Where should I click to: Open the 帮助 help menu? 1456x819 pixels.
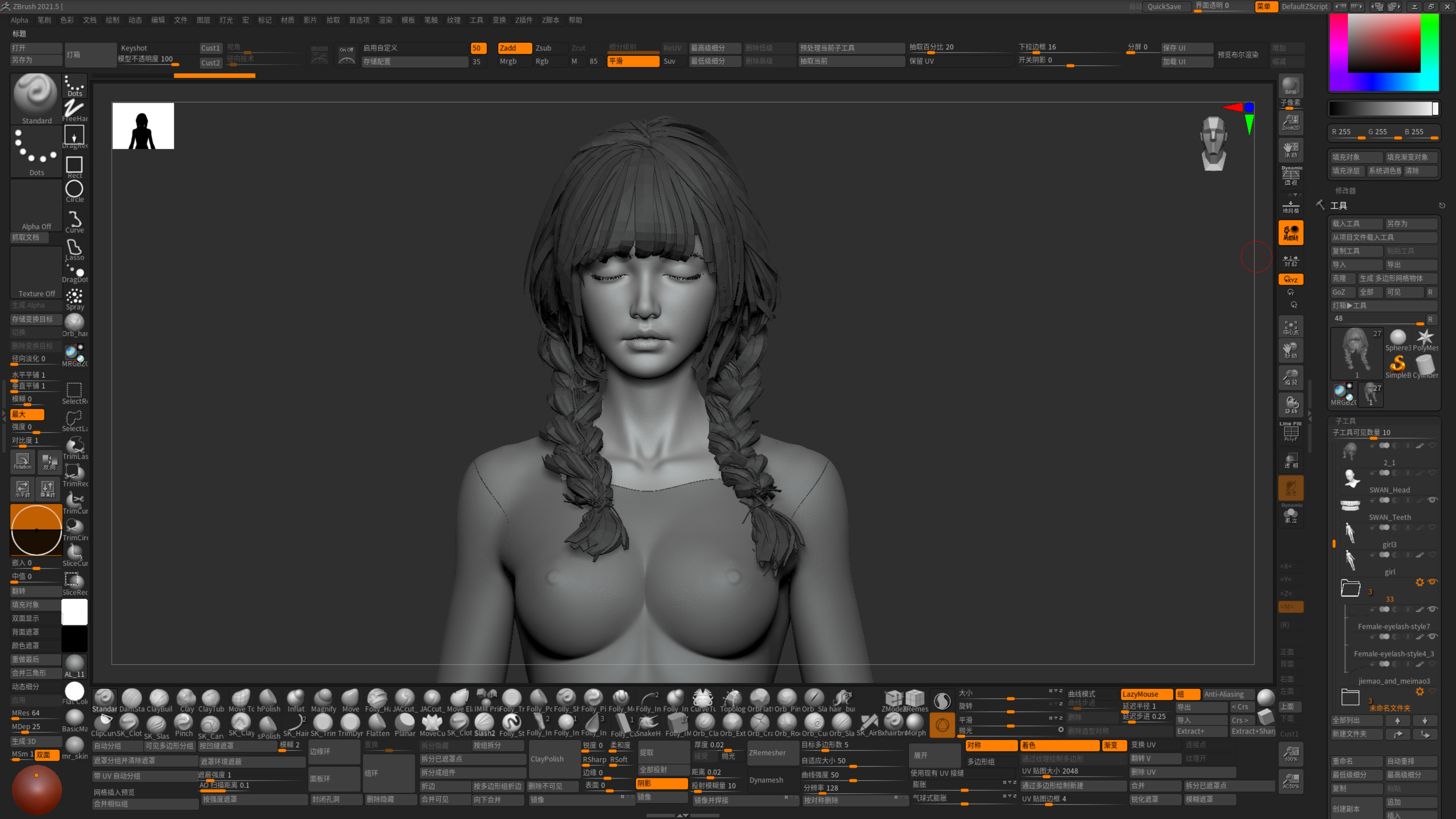576,20
